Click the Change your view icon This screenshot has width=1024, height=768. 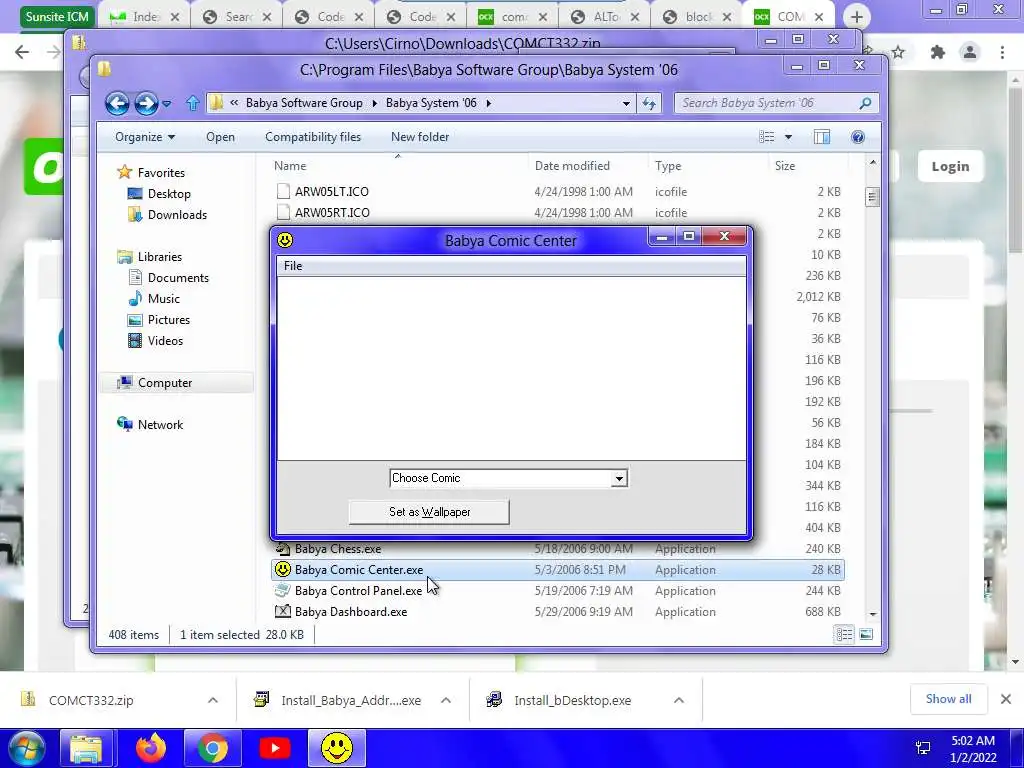tap(767, 137)
